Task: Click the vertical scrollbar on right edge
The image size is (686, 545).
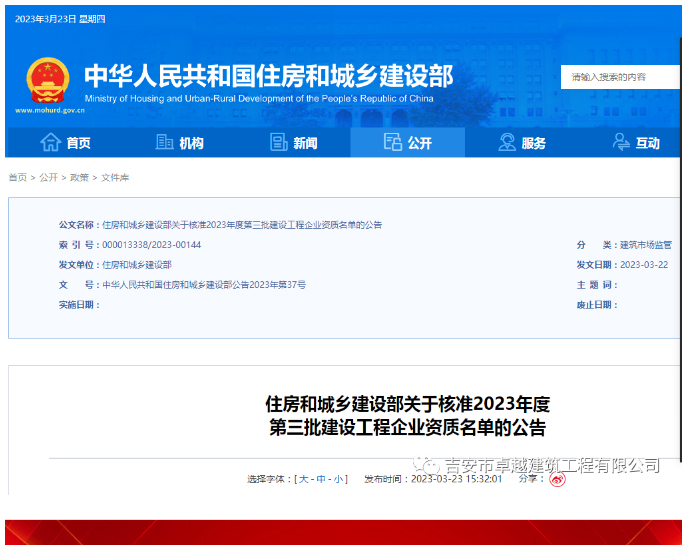Action: (x=681, y=249)
